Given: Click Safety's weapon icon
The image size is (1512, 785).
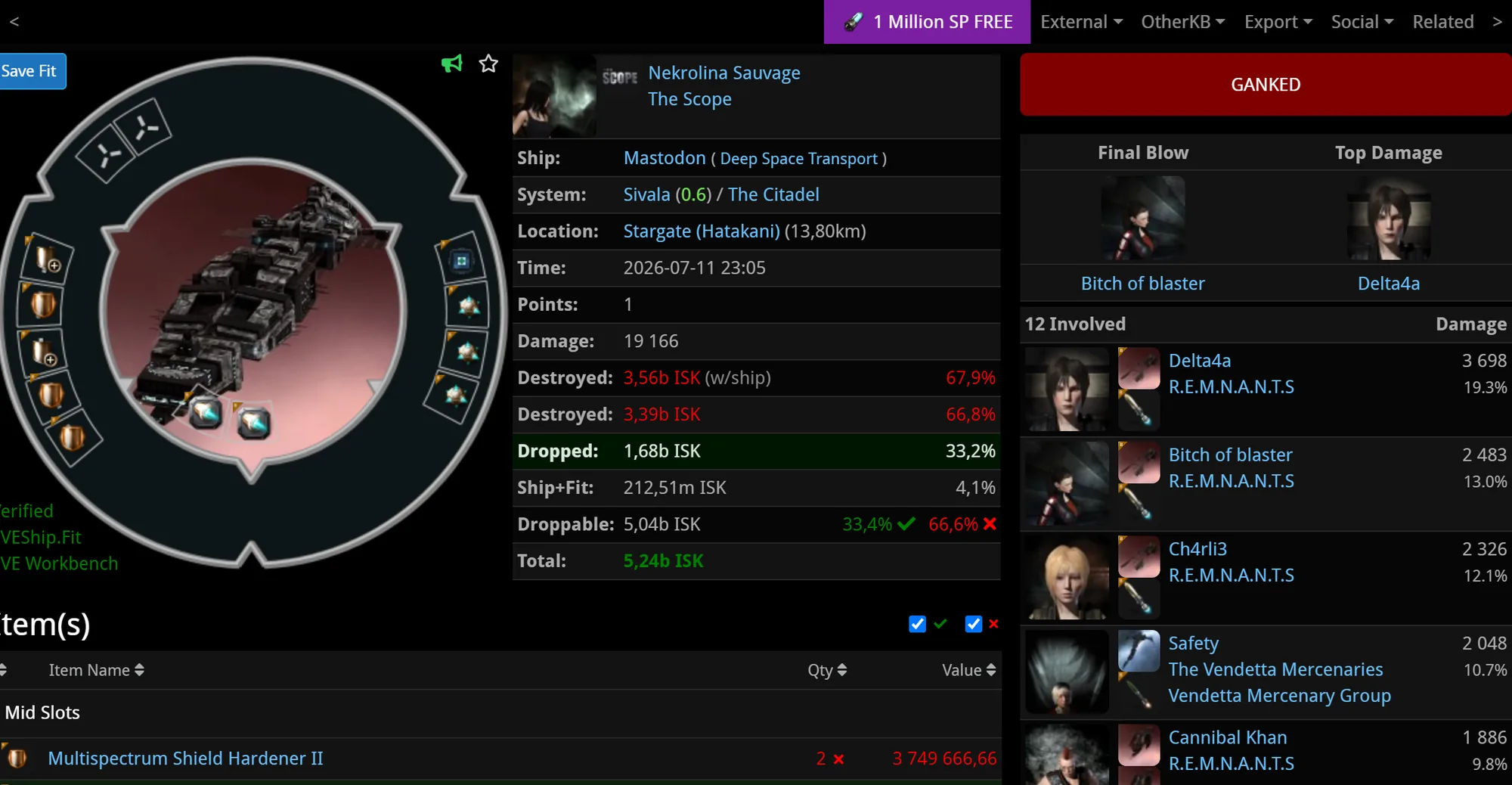Looking at the screenshot, I should coord(1139,692).
